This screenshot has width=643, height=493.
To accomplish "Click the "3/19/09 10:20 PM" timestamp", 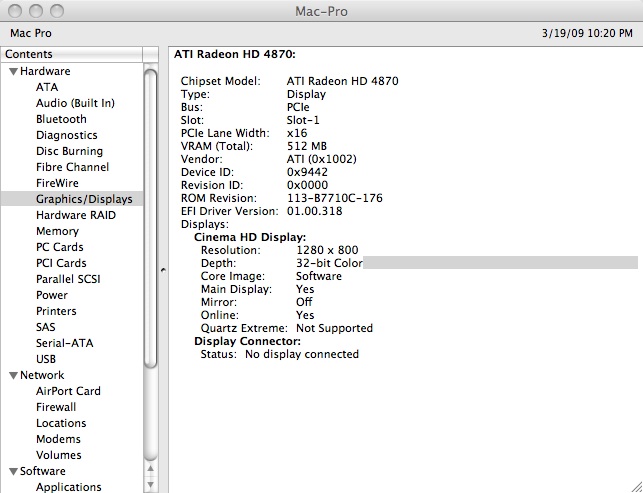I will click(587, 33).
